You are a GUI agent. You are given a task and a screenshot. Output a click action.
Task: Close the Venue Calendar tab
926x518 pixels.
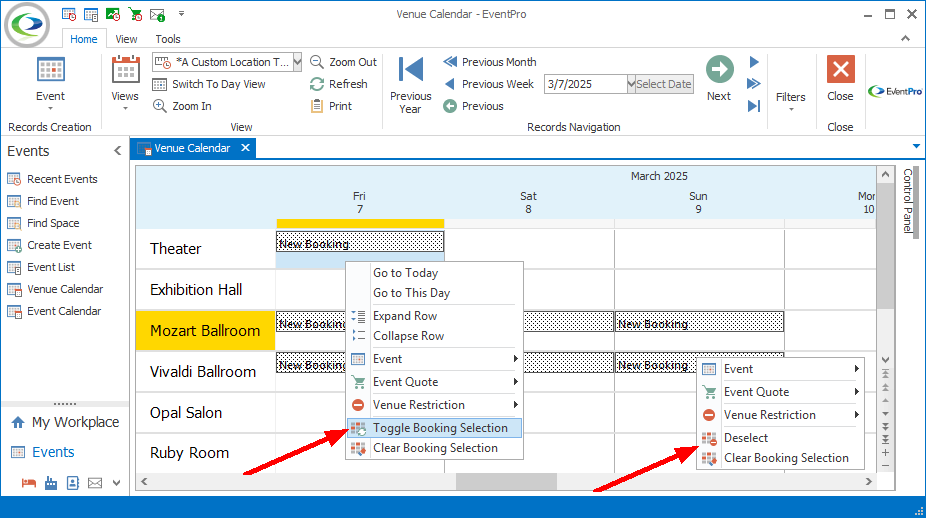click(245, 148)
